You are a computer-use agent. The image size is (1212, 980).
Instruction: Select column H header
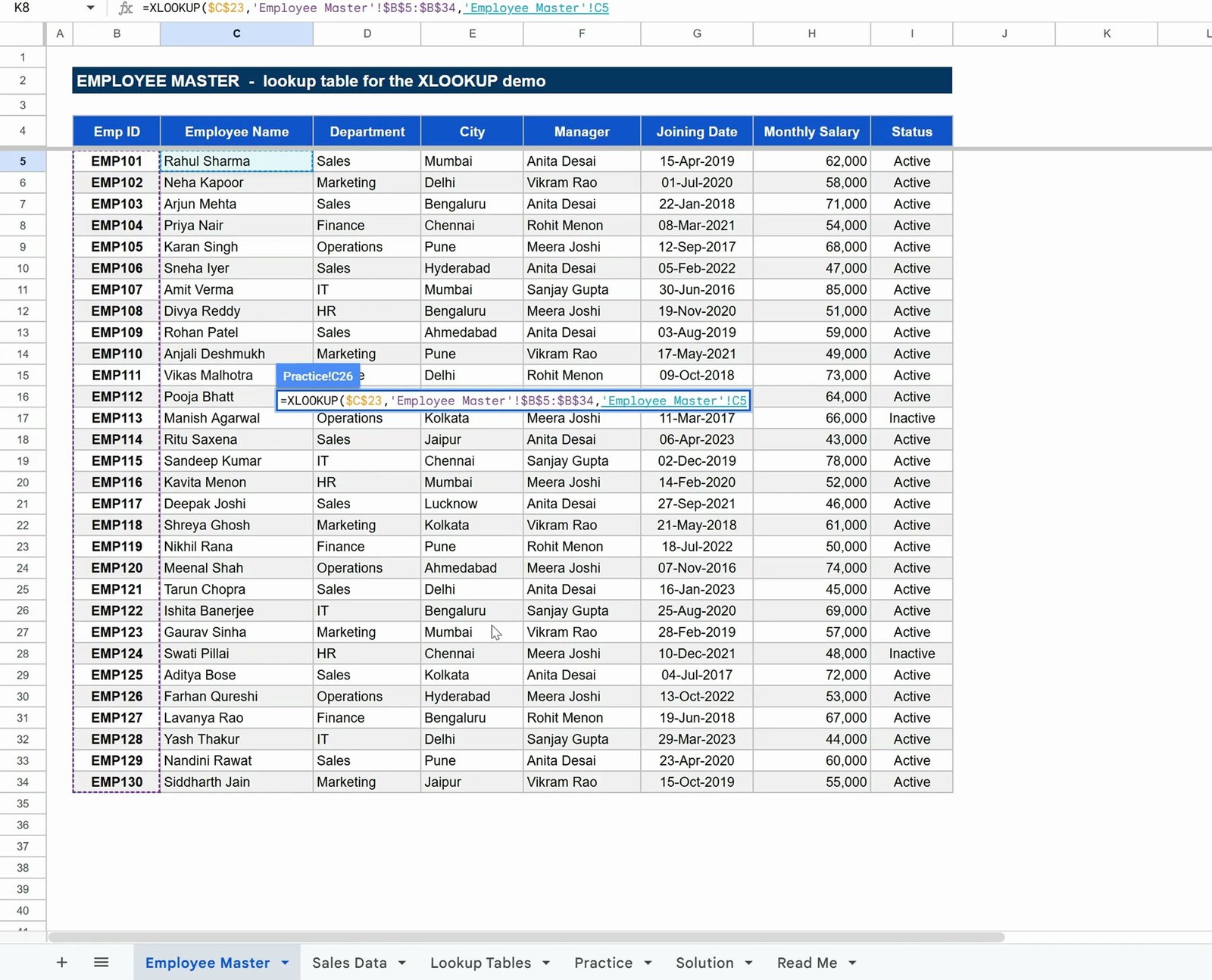(811, 33)
